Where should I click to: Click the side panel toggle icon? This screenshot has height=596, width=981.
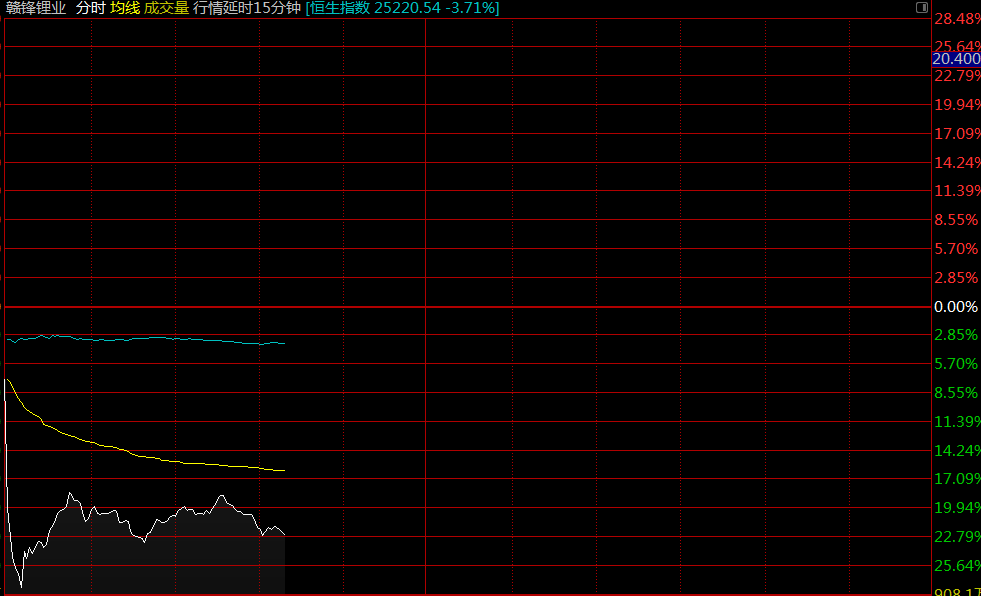(921, 8)
